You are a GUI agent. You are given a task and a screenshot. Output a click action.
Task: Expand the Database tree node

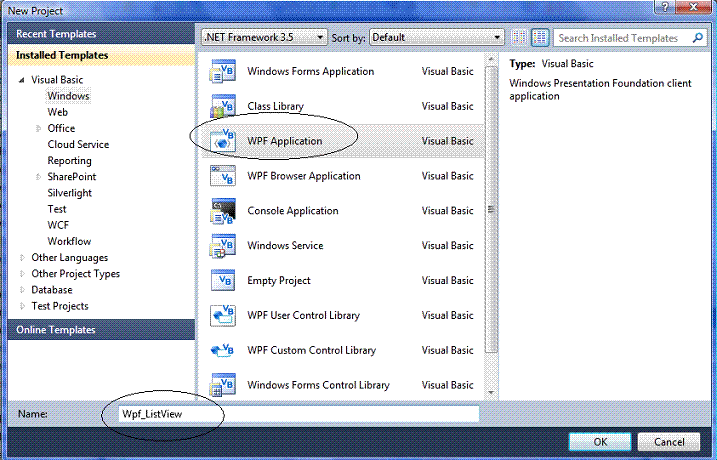pos(22,290)
